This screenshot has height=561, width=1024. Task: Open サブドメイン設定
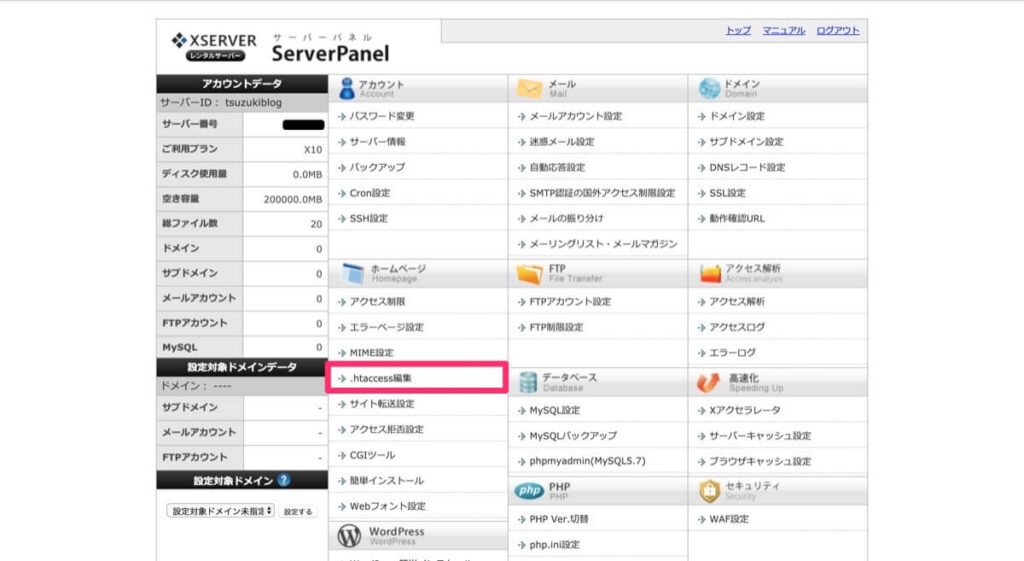click(746, 141)
